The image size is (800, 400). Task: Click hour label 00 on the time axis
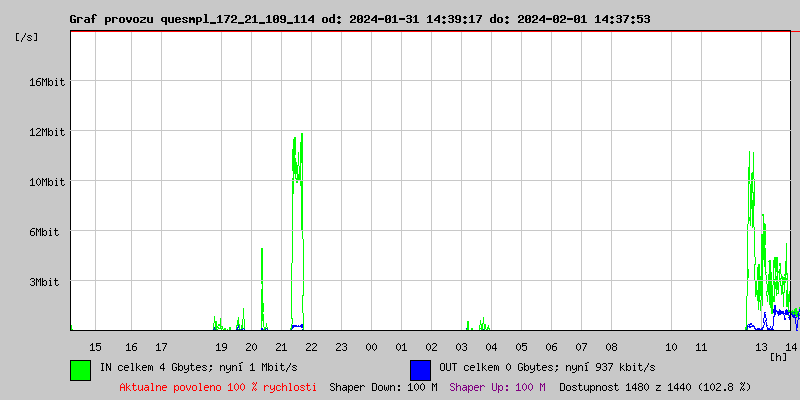(371, 347)
